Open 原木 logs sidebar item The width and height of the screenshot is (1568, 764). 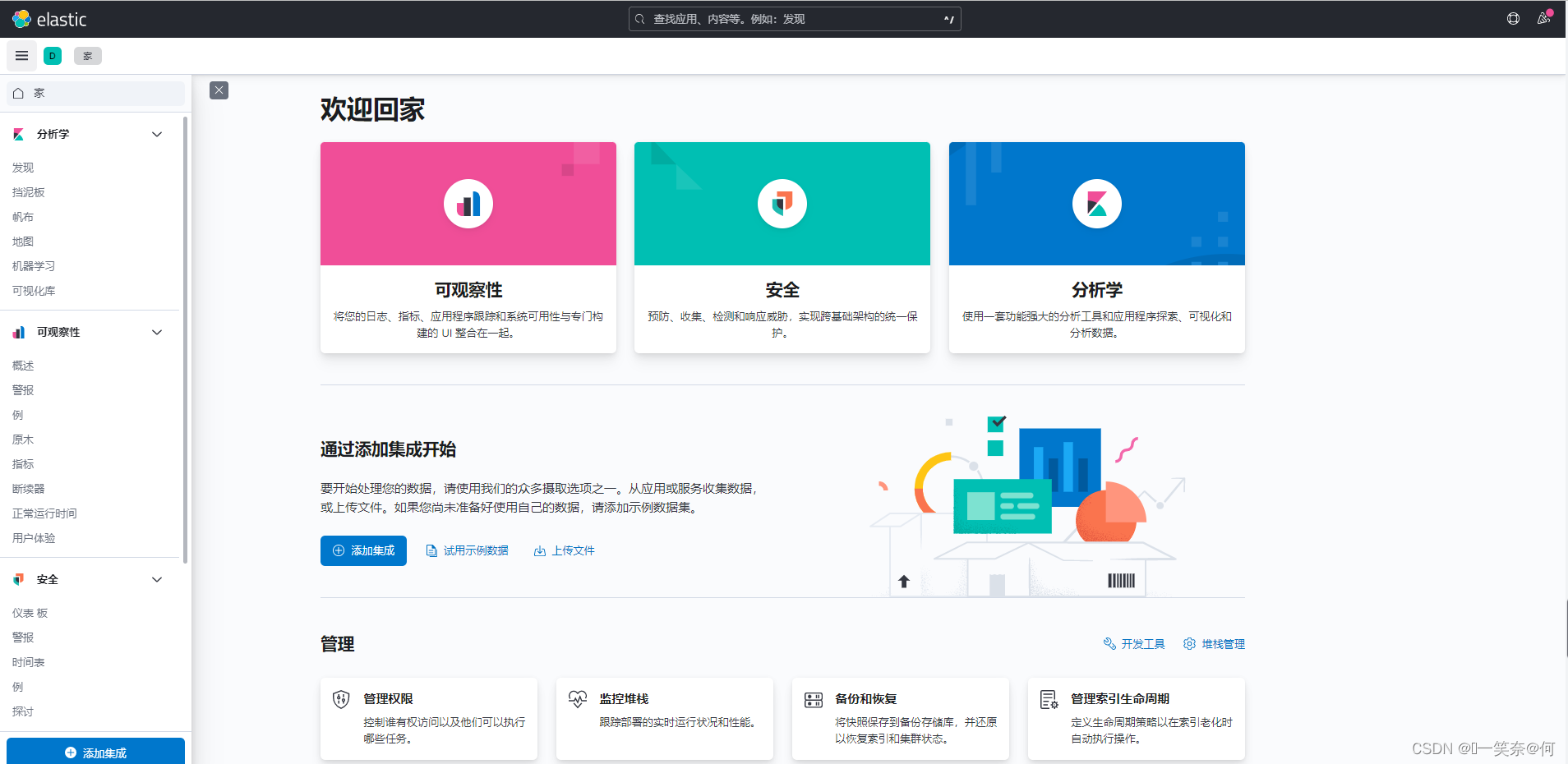tap(23, 440)
